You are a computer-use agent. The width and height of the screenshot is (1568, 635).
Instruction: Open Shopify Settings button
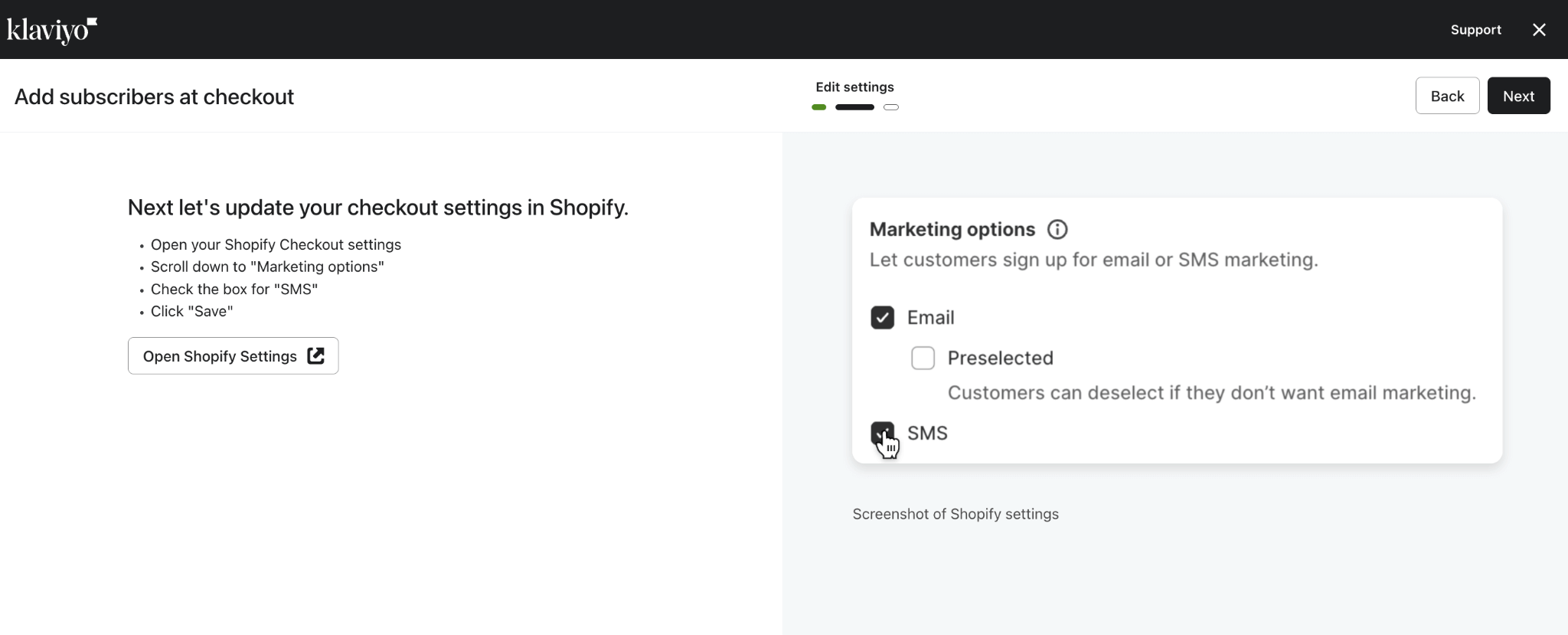[233, 356]
